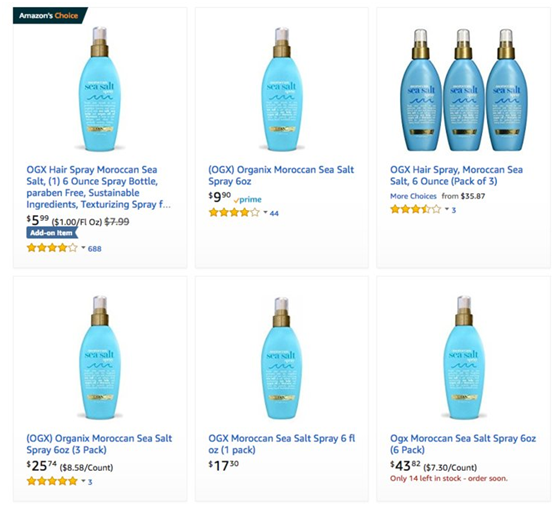Click the bottle image above $17.30 listing
558x506 pixels.
click(281, 358)
